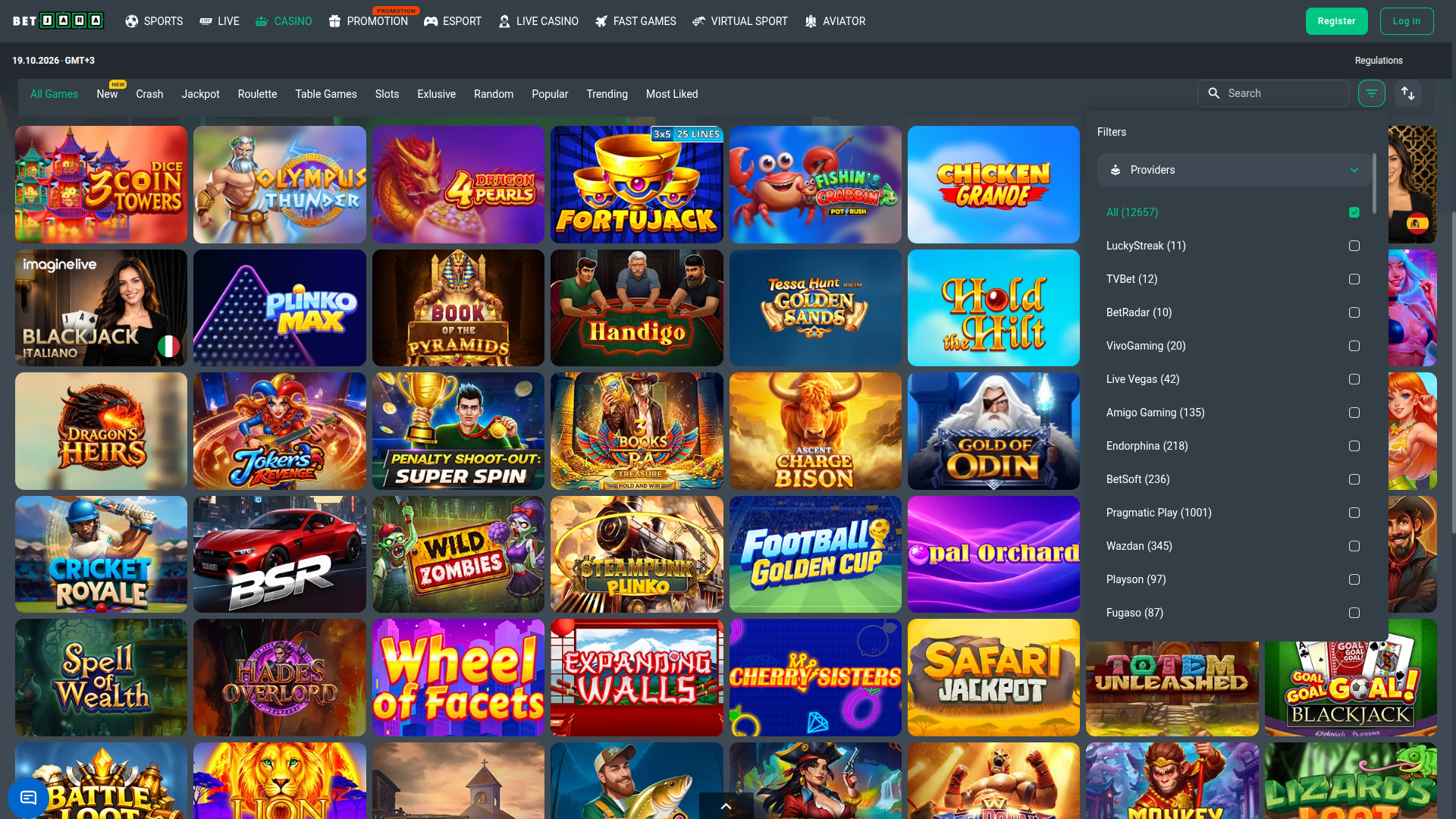This screenshot has height=819, width=1456.
Task: Launch the Plinko Max game
Action: pos(279,308)
